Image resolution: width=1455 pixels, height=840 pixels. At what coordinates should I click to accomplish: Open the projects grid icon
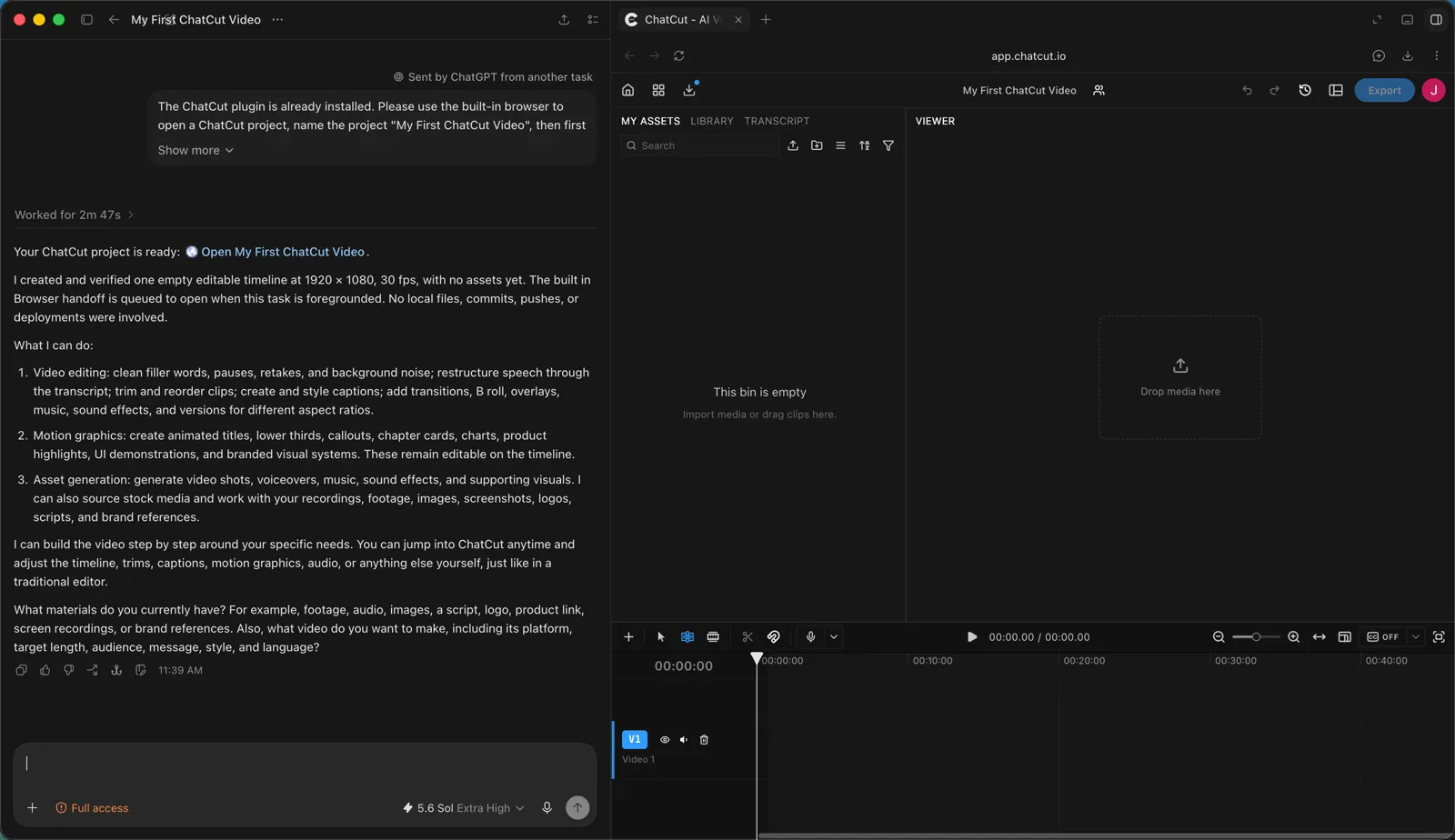(x=658, y=90)
